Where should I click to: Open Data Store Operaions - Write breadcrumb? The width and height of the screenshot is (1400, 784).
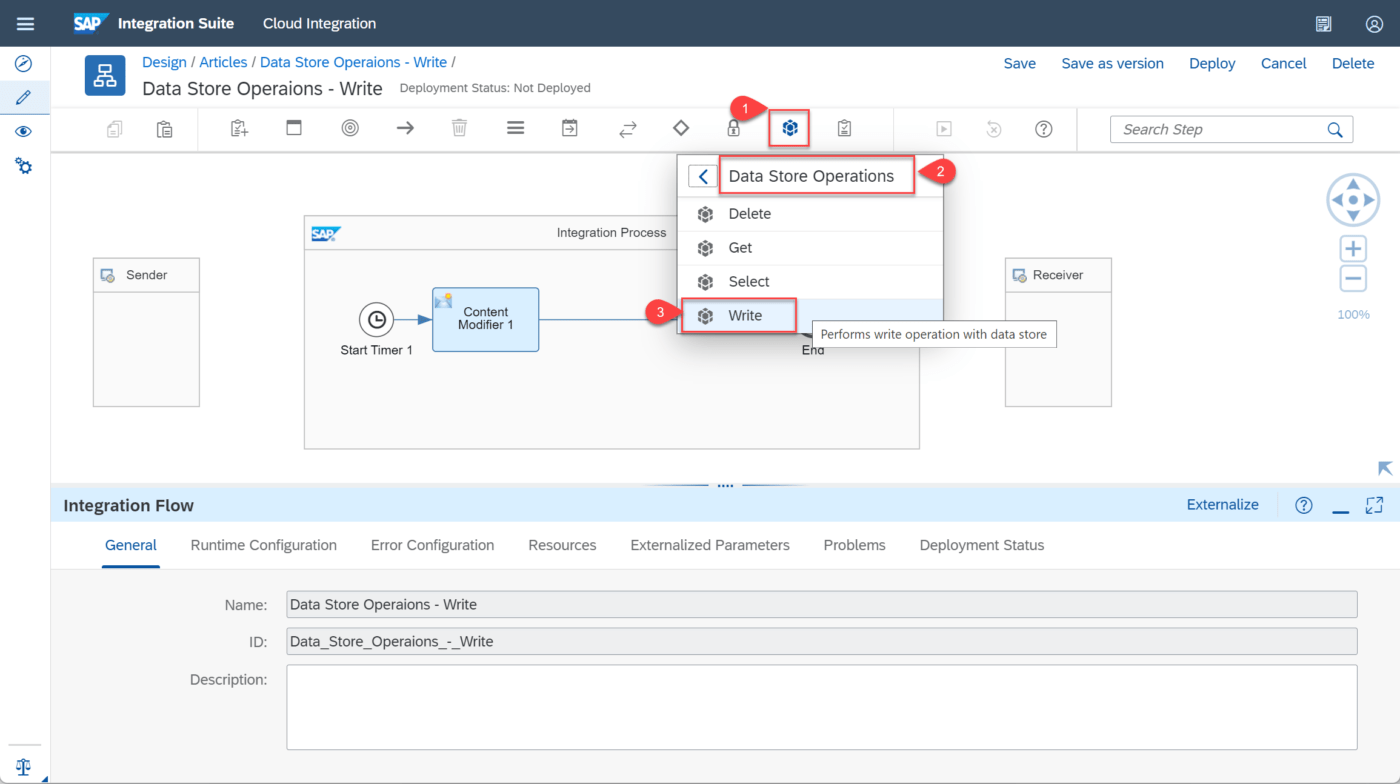pyautogui.click(x=354, y=62)
